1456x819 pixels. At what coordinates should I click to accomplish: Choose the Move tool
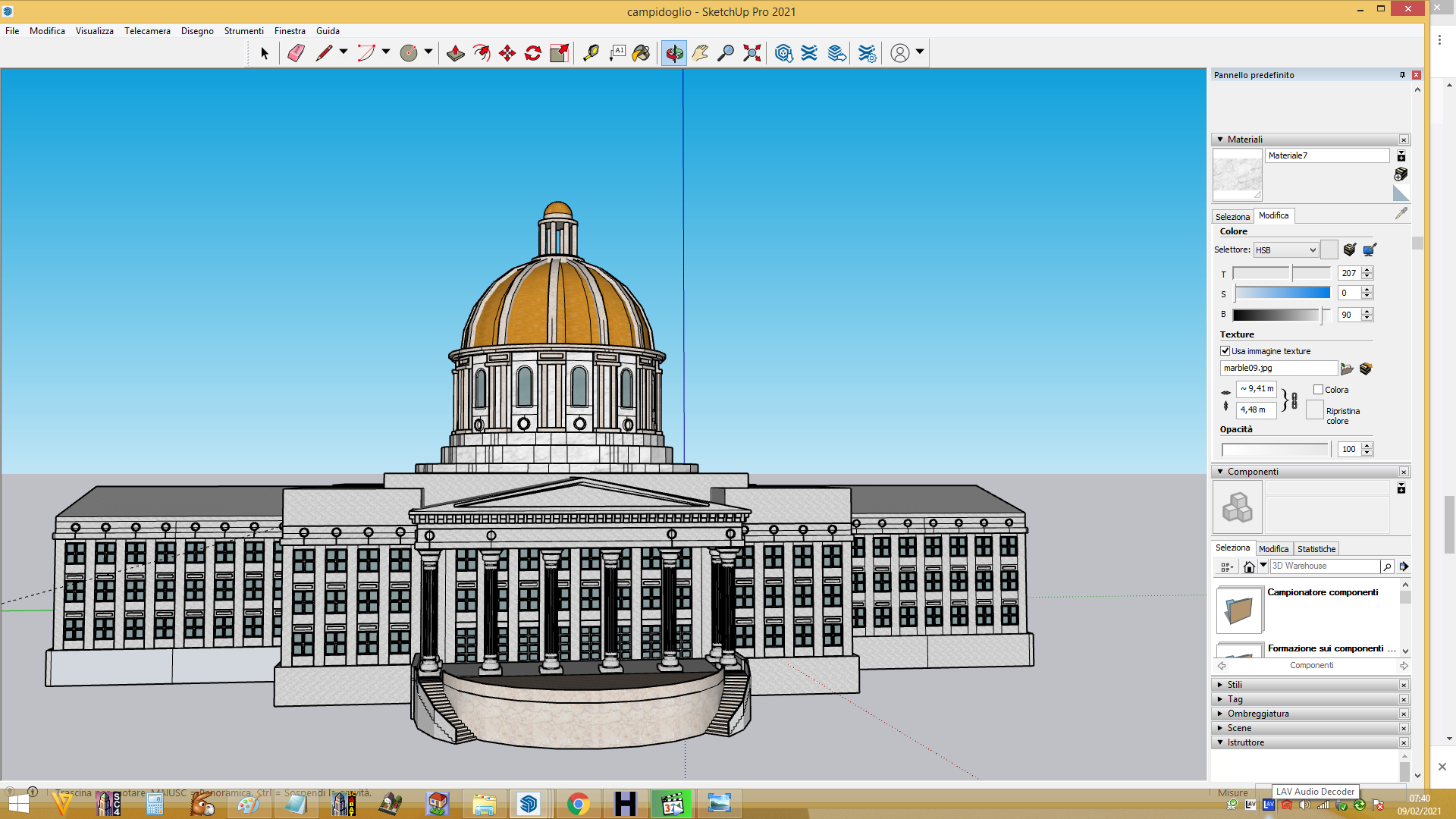[x=507, y=53]
